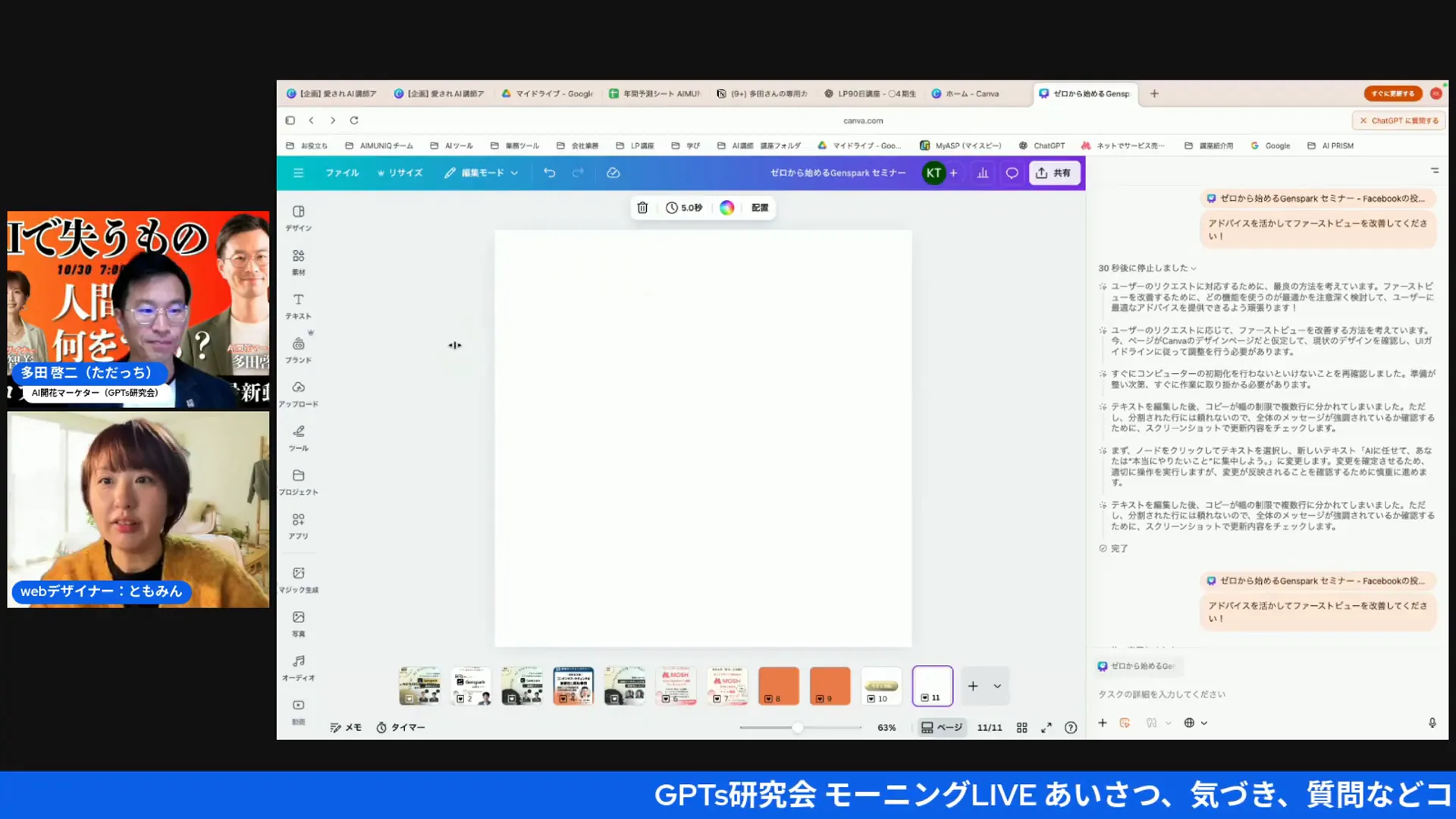The height and width of the screenshot is (819, 1456).
Task: Toggle fullscreen presentation mode
Action: pyautogui.click(x=1046, y=726)
